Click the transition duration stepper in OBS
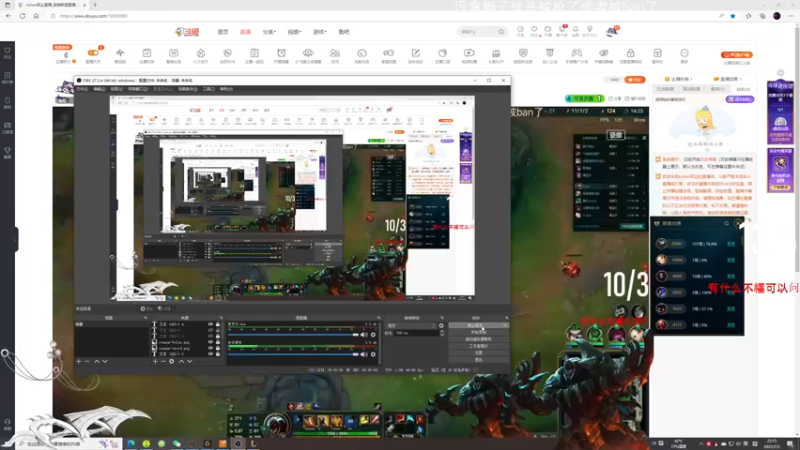This screenshot has width=800, height=450. (x=441, y=333)
